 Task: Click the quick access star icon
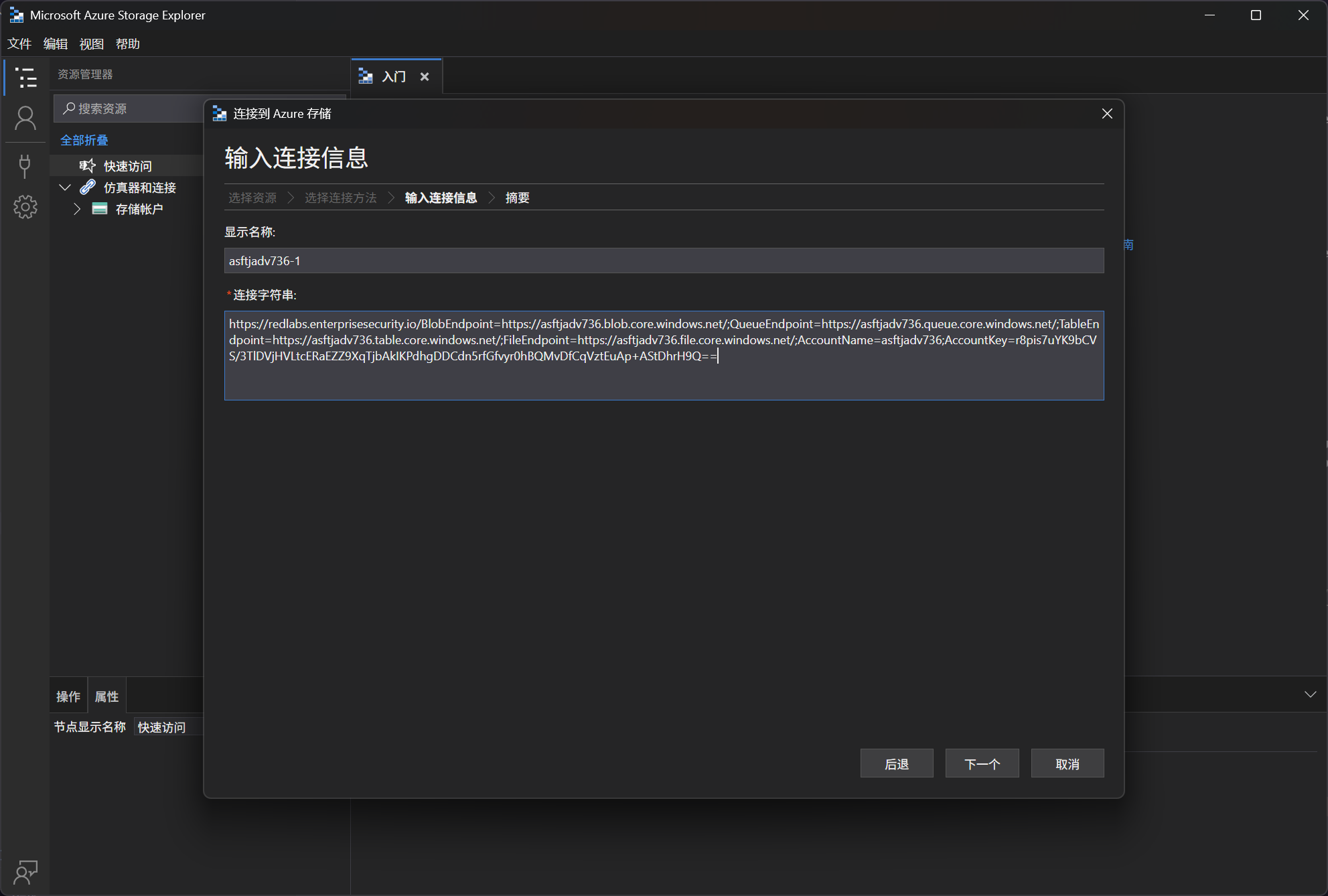point(87,165)
